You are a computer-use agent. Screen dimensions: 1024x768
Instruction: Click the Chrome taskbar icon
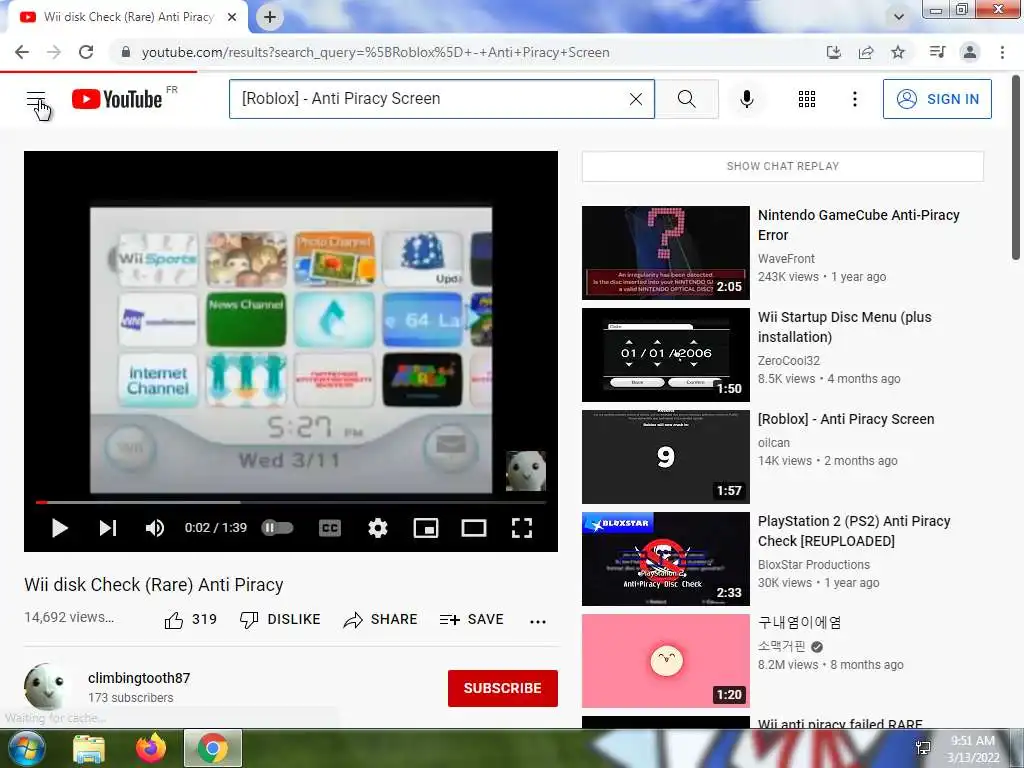click(x=213, y=748)
